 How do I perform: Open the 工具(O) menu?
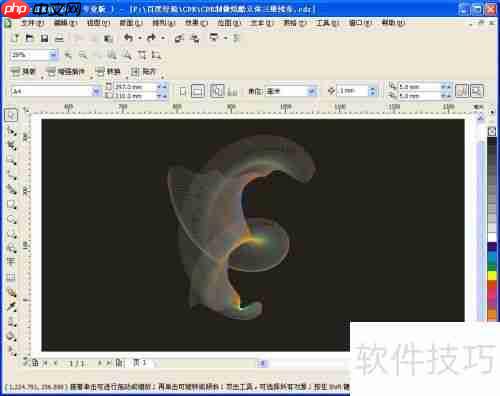[327, 23]
